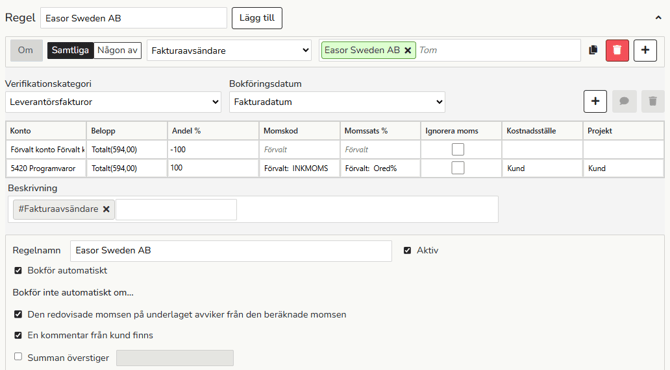Click the Om button
Screen dimensions: 670x370
click(26, 50)
